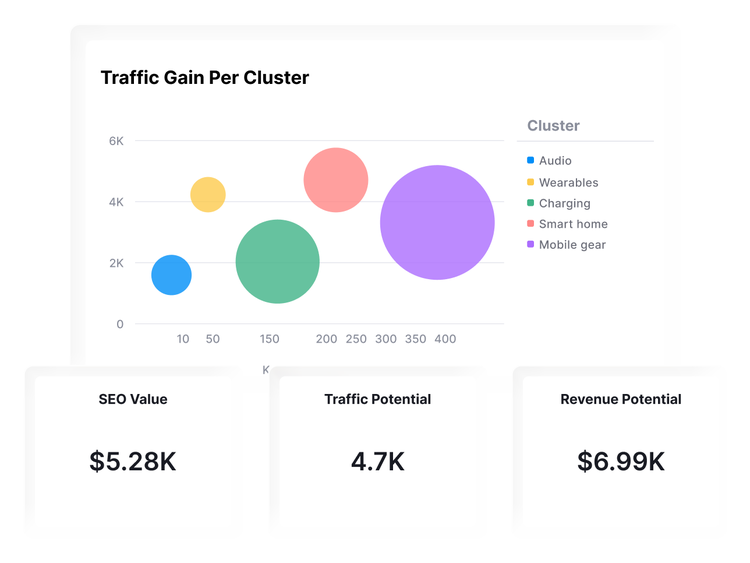The height and width of the screenshot is (563, 750).
Task: Toggle the Audio legend label
Action: [555, 161]
